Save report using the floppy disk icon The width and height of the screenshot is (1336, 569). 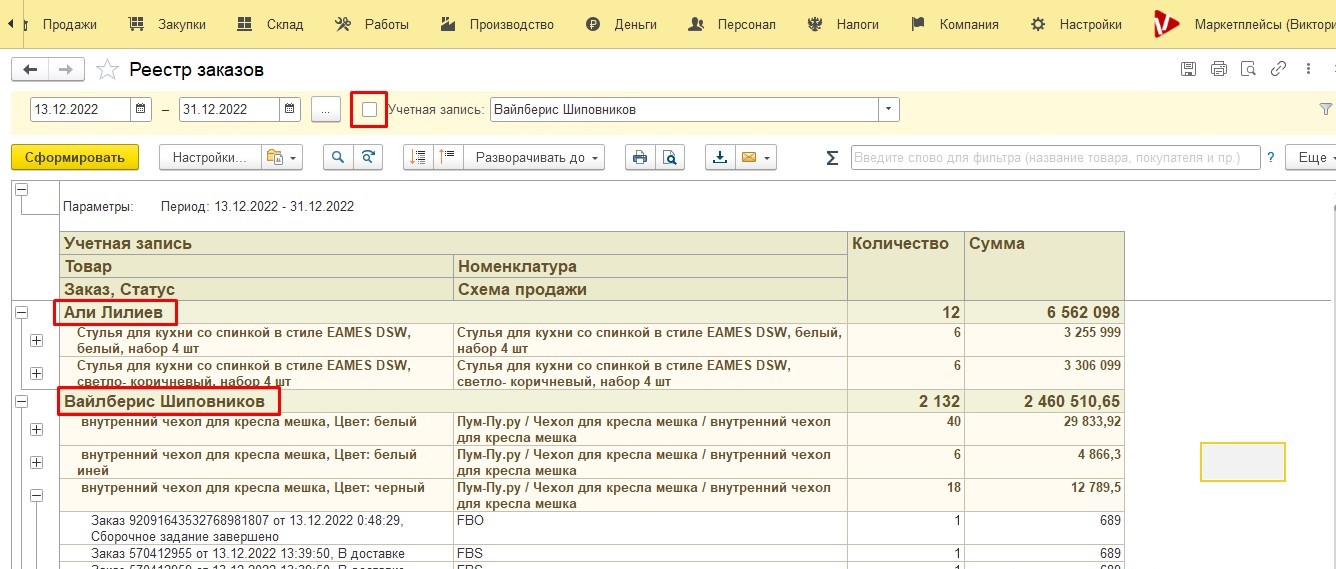(x=1188, y=69)
